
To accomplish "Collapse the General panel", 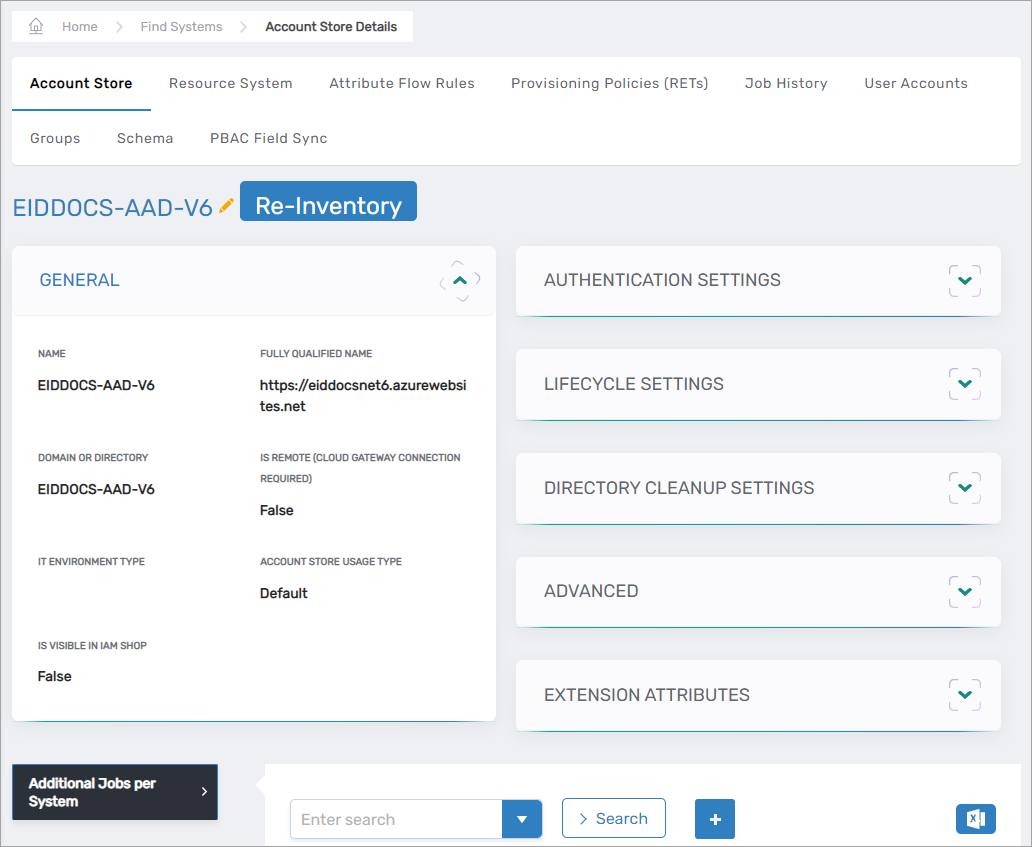I will pyautogui.click(x=459, y=281).
